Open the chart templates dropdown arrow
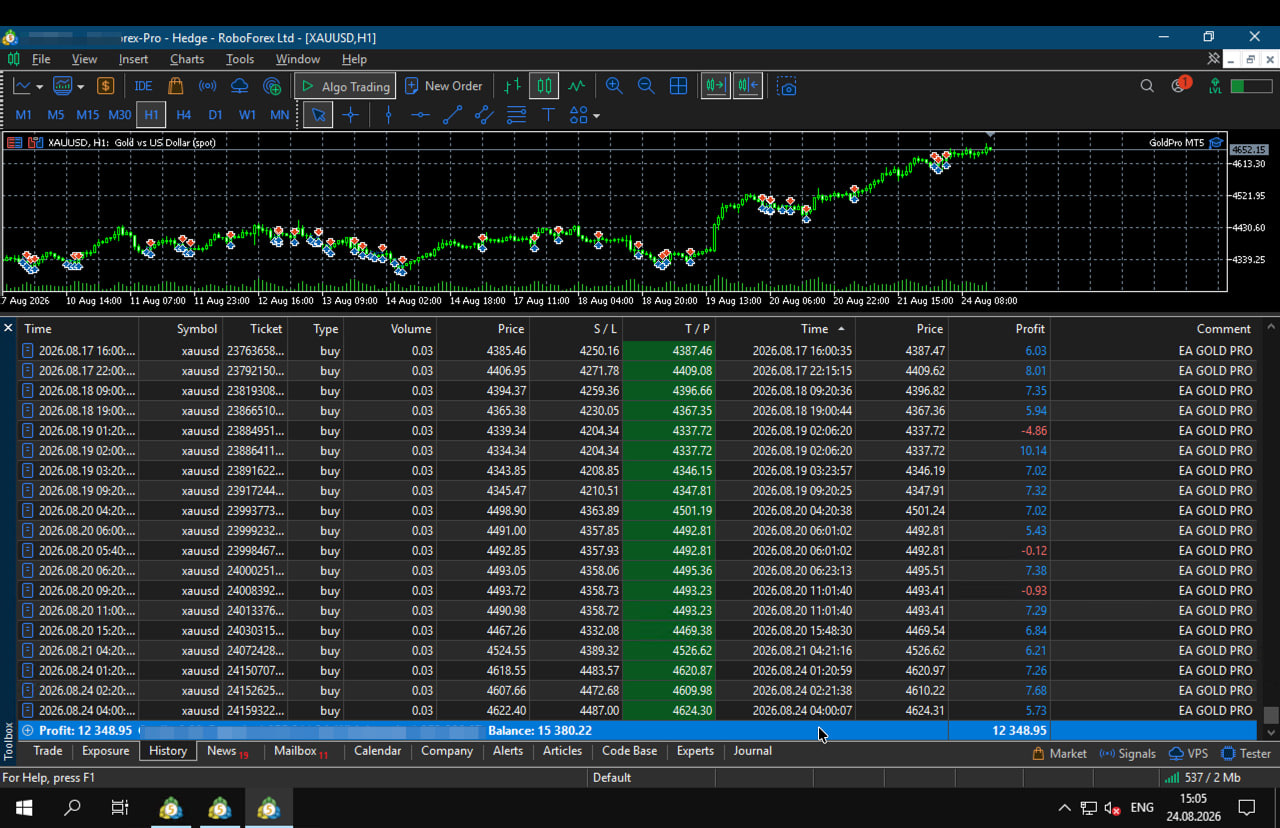Image resolution: width=1280 pixels, height=828 pixels. [x=80, y=87]
